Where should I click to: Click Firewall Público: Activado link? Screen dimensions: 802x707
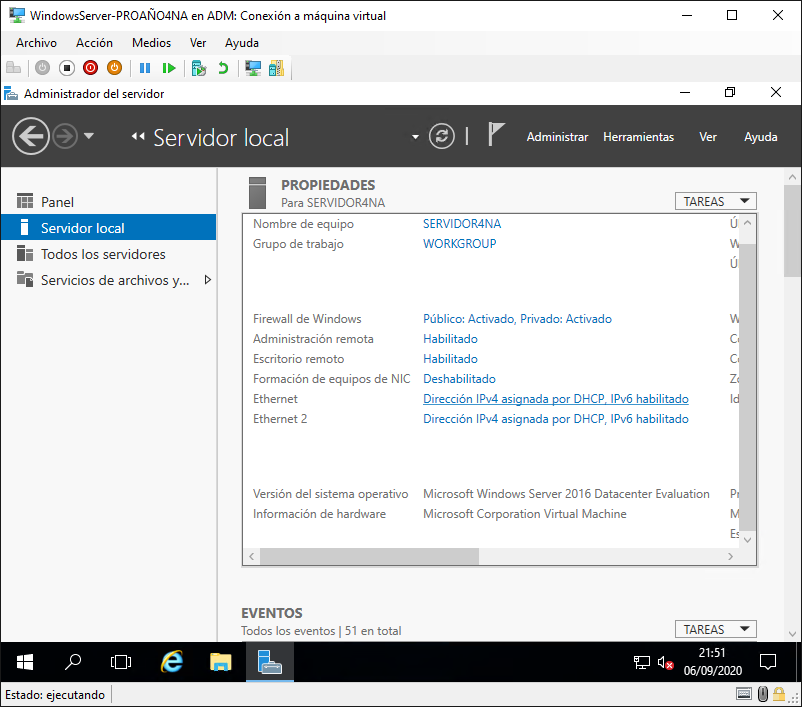pyautogui.click(x=517, y=319)
